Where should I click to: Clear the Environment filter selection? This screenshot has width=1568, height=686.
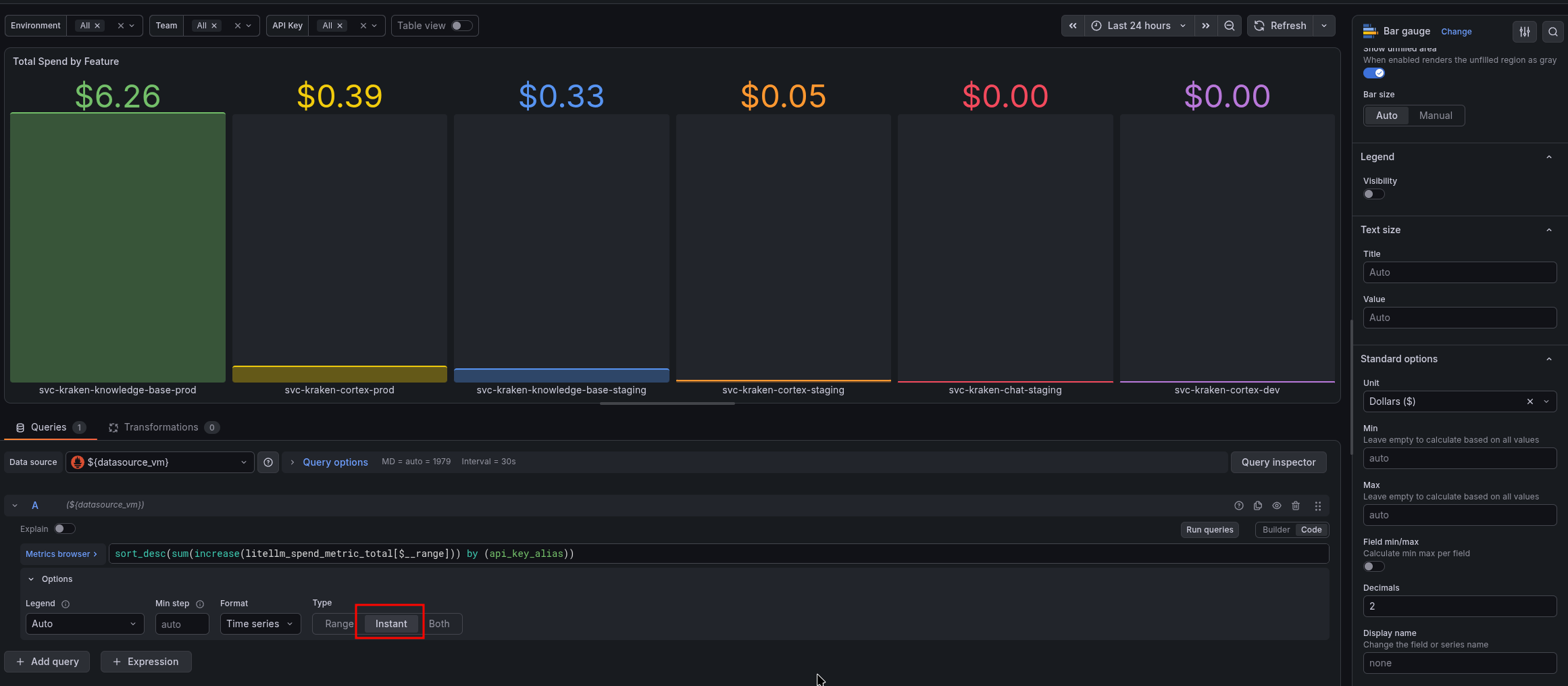coord(121,26)
